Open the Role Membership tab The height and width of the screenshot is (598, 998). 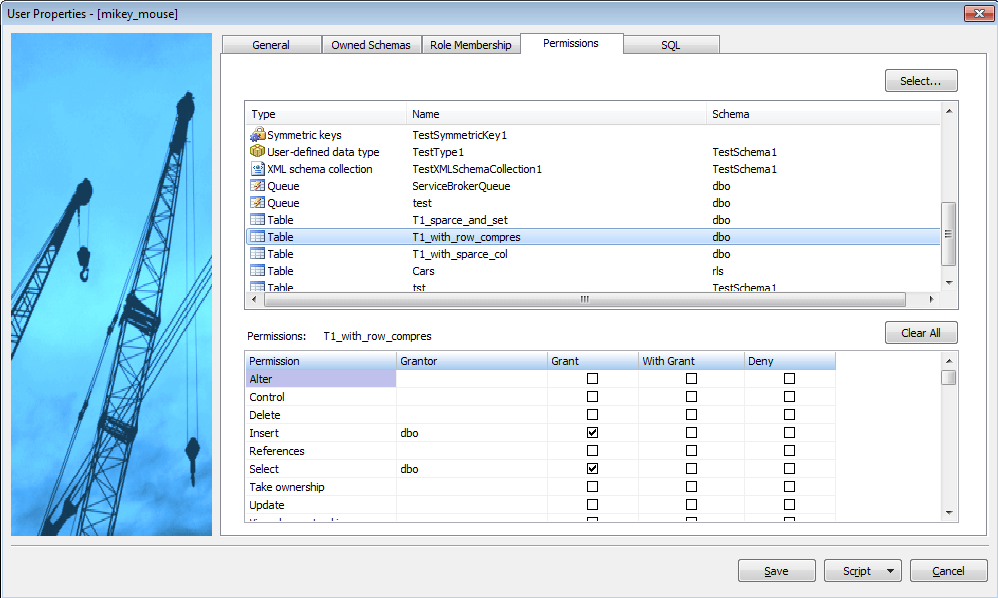(470, 45)
